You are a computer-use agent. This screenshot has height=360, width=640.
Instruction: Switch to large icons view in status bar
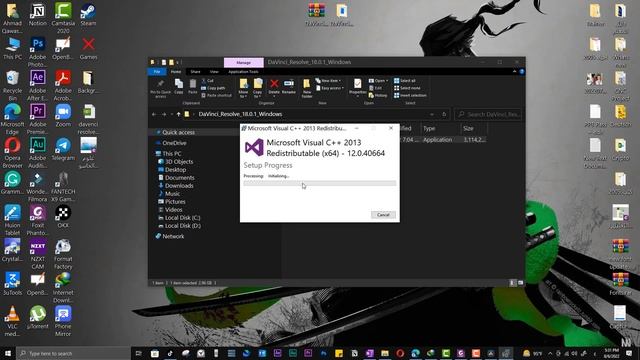(520, 283)
